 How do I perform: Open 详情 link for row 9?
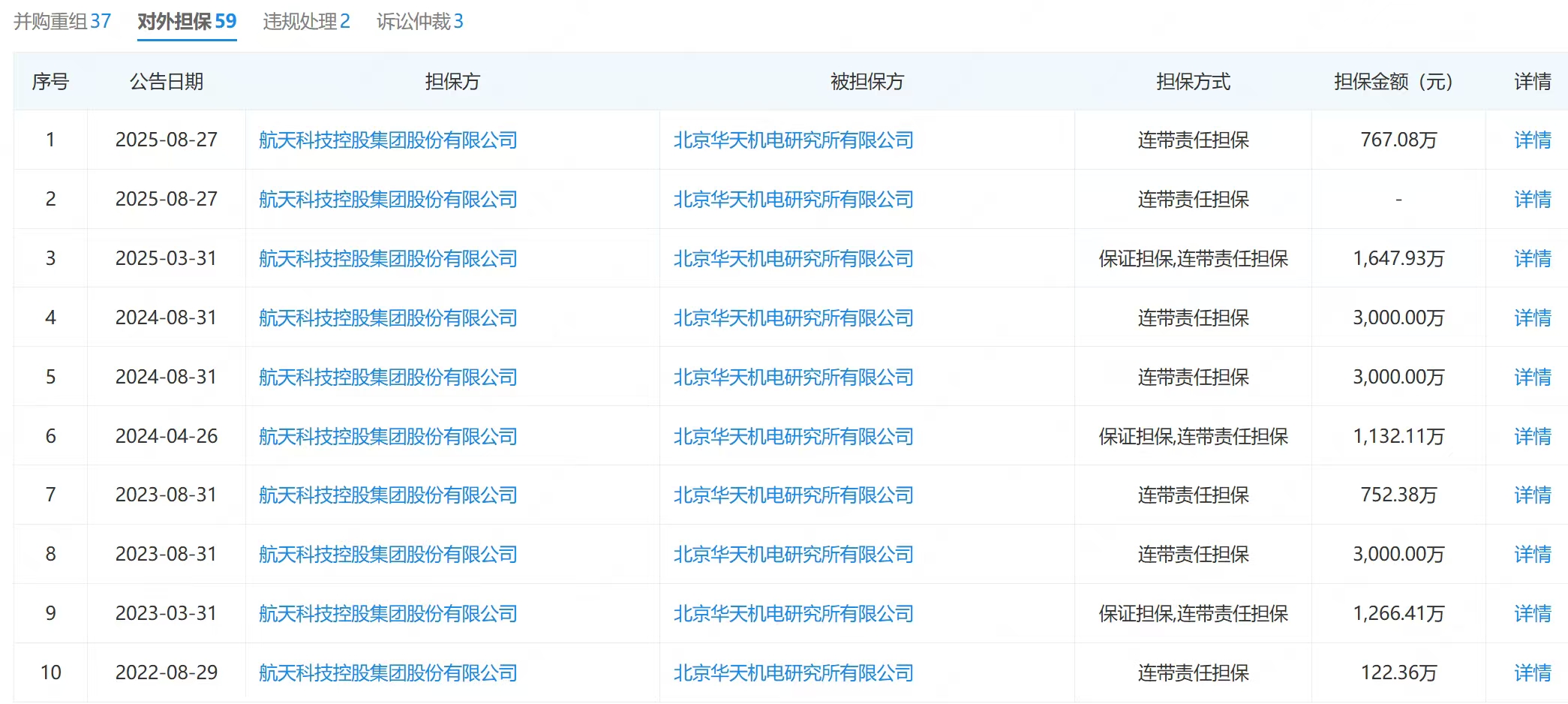1532,614
